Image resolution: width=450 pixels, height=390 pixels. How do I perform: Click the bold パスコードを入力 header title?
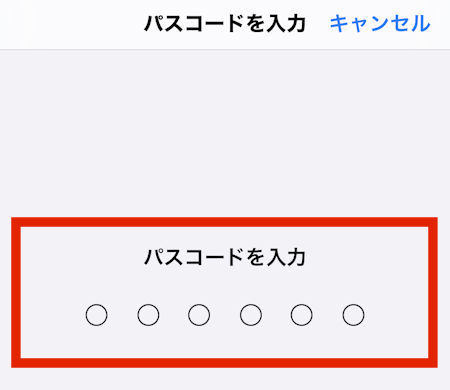tap(225, 24)
